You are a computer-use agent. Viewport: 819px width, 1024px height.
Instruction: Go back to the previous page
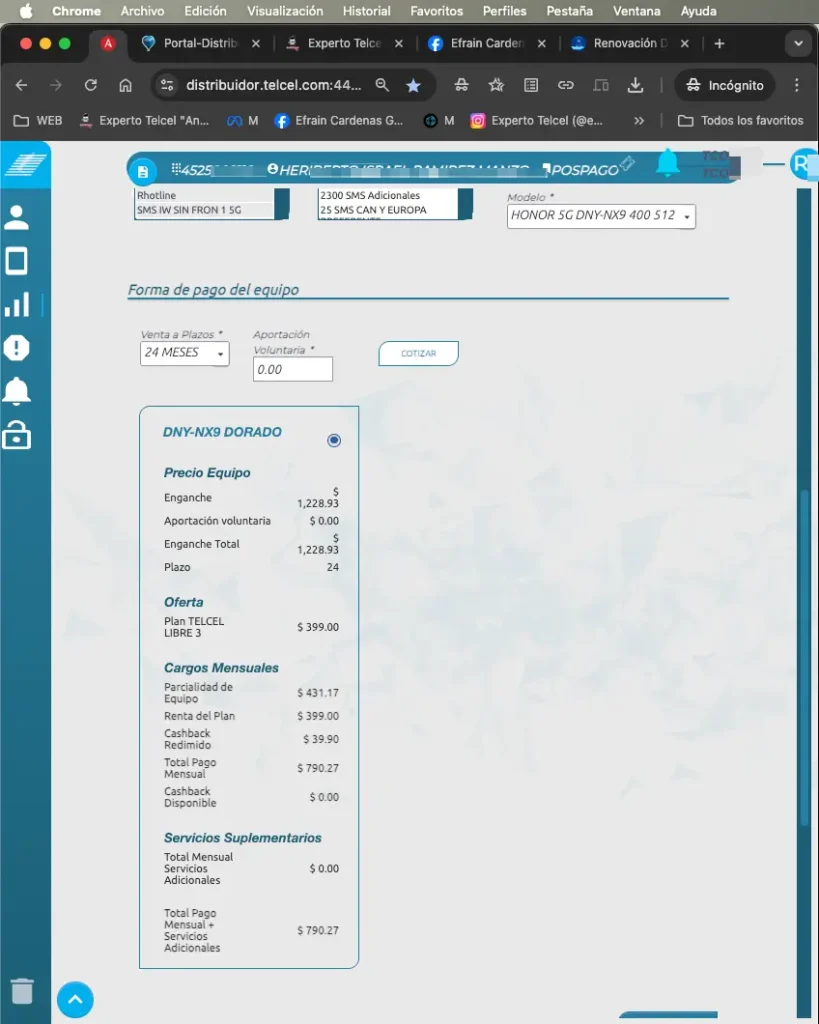[x=22, y=85]
